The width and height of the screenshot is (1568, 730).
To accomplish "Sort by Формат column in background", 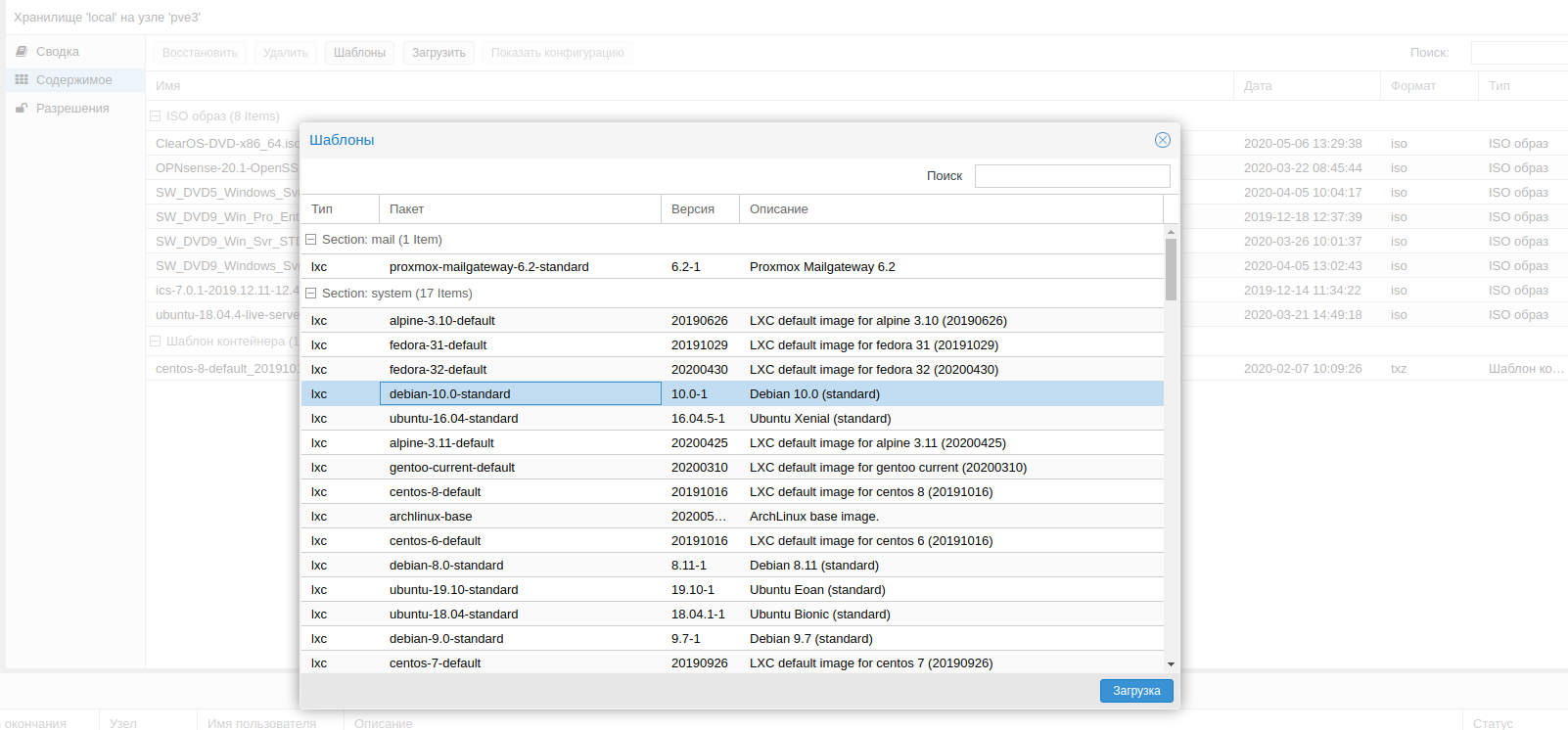I will [1429, 86].
